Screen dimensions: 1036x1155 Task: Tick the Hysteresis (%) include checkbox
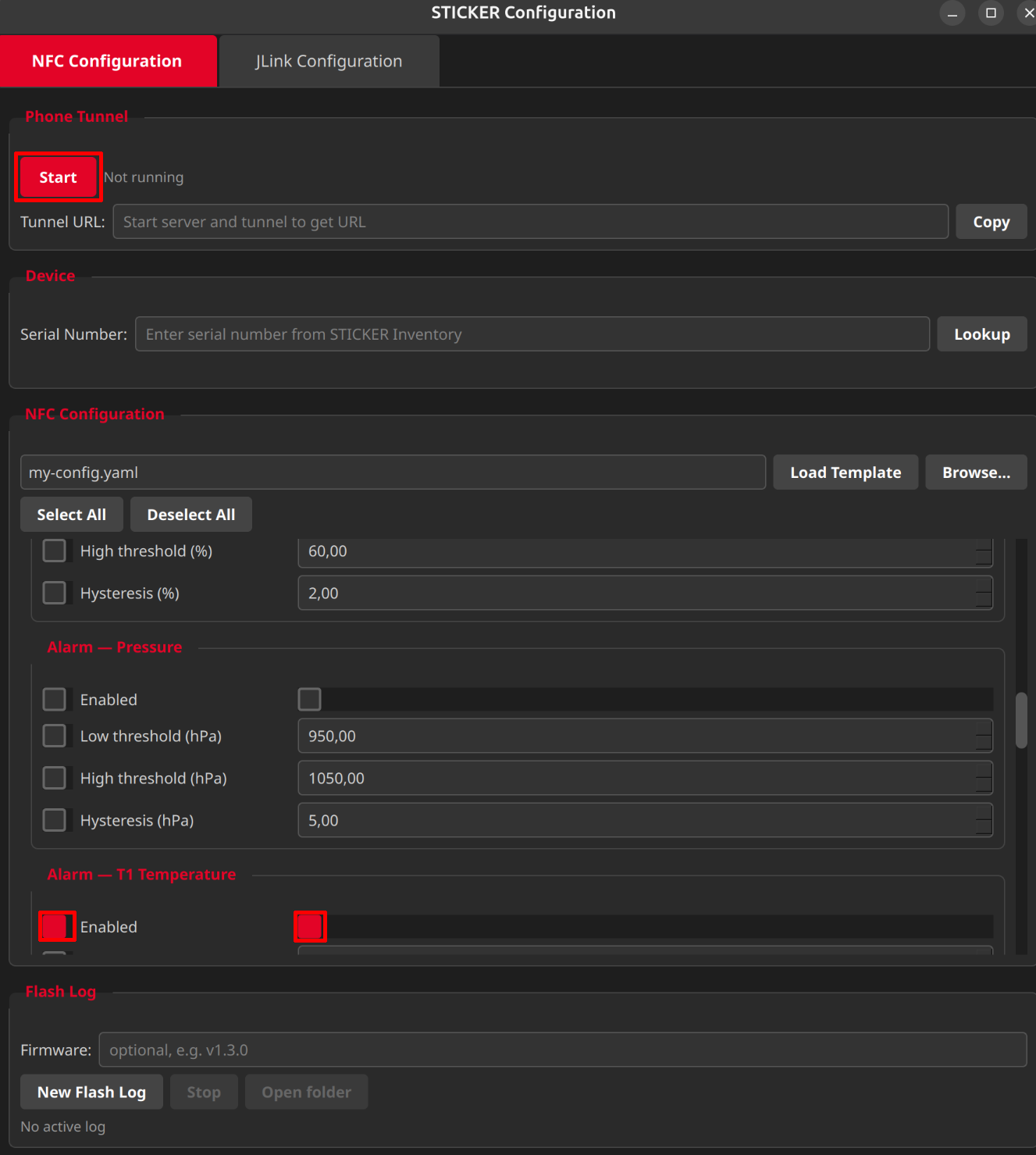click(55, 593)
